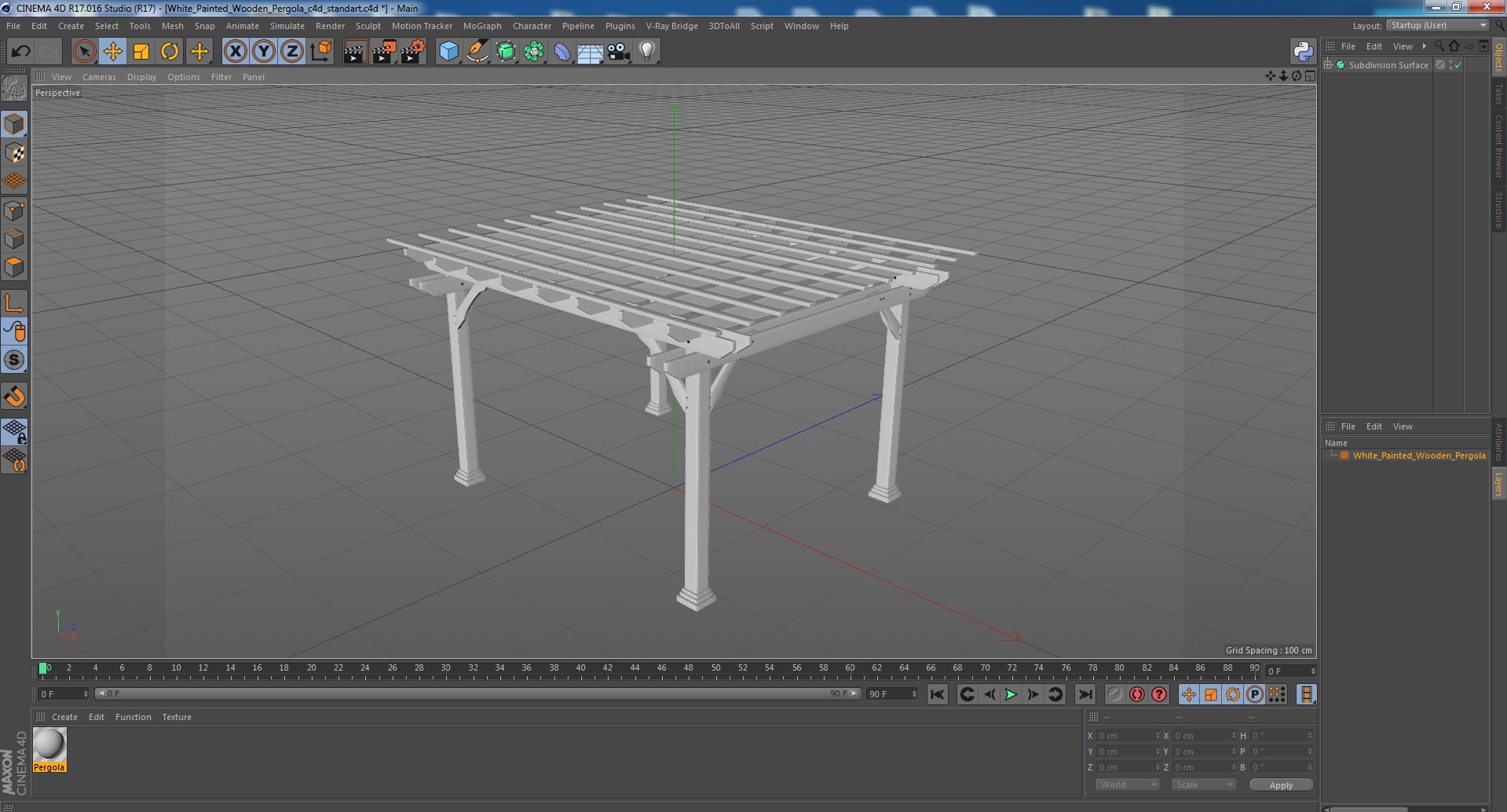Open viewport Cameras menu

tap(99, 77)
